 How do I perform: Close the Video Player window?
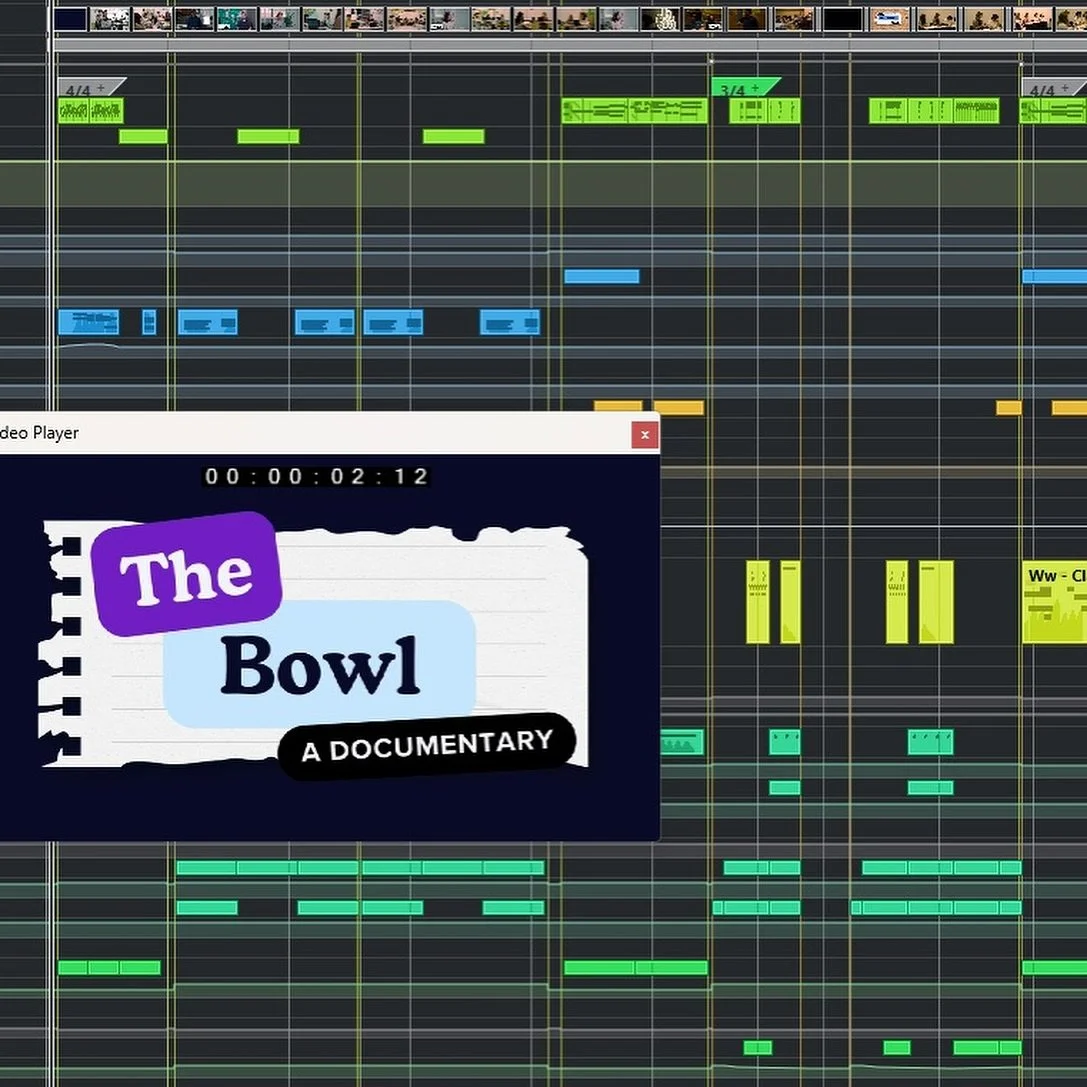[644, 434]
